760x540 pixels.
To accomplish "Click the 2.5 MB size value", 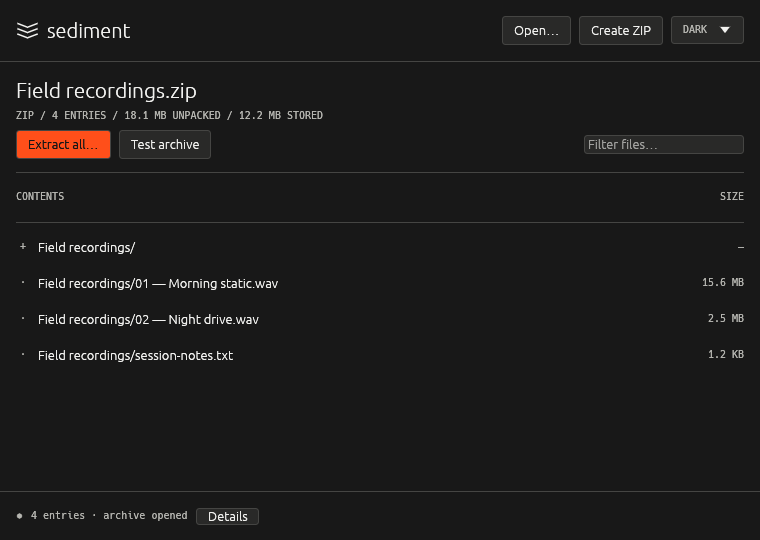I will click(x=726, y=318).
